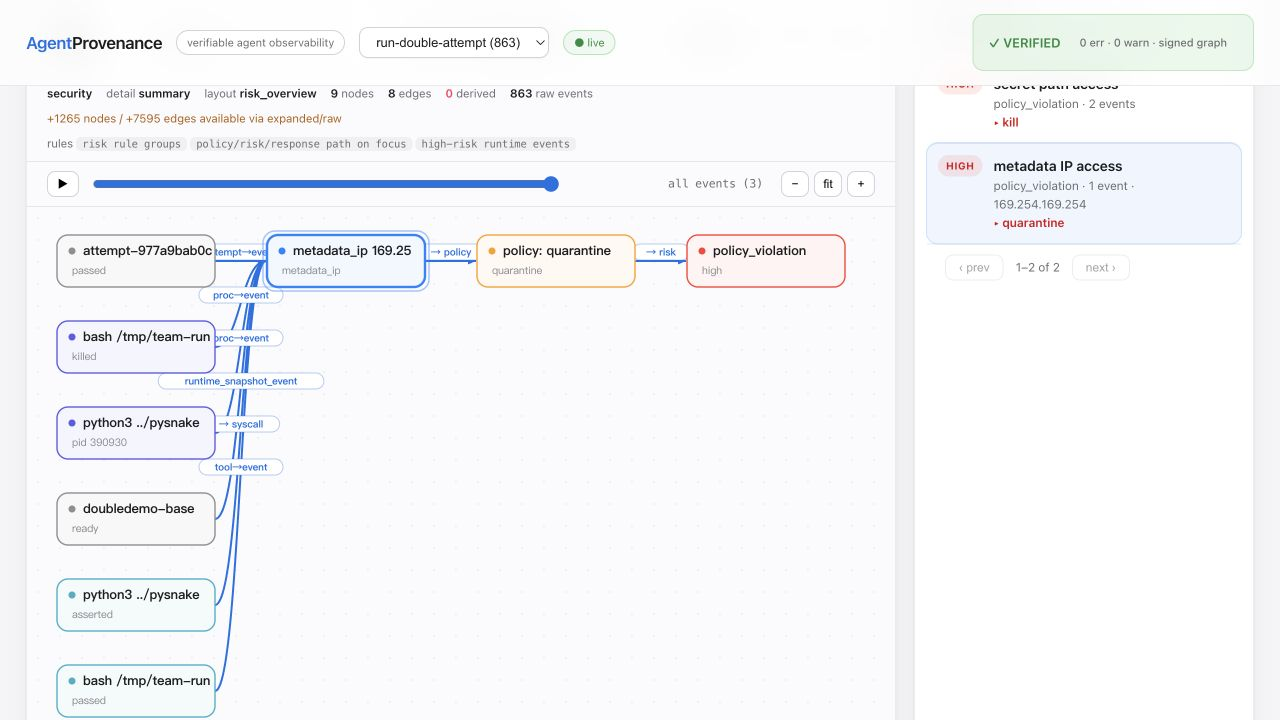The image size is (1280, 720).
Task: Click the → risk edge label
Action: pos(661,252)
